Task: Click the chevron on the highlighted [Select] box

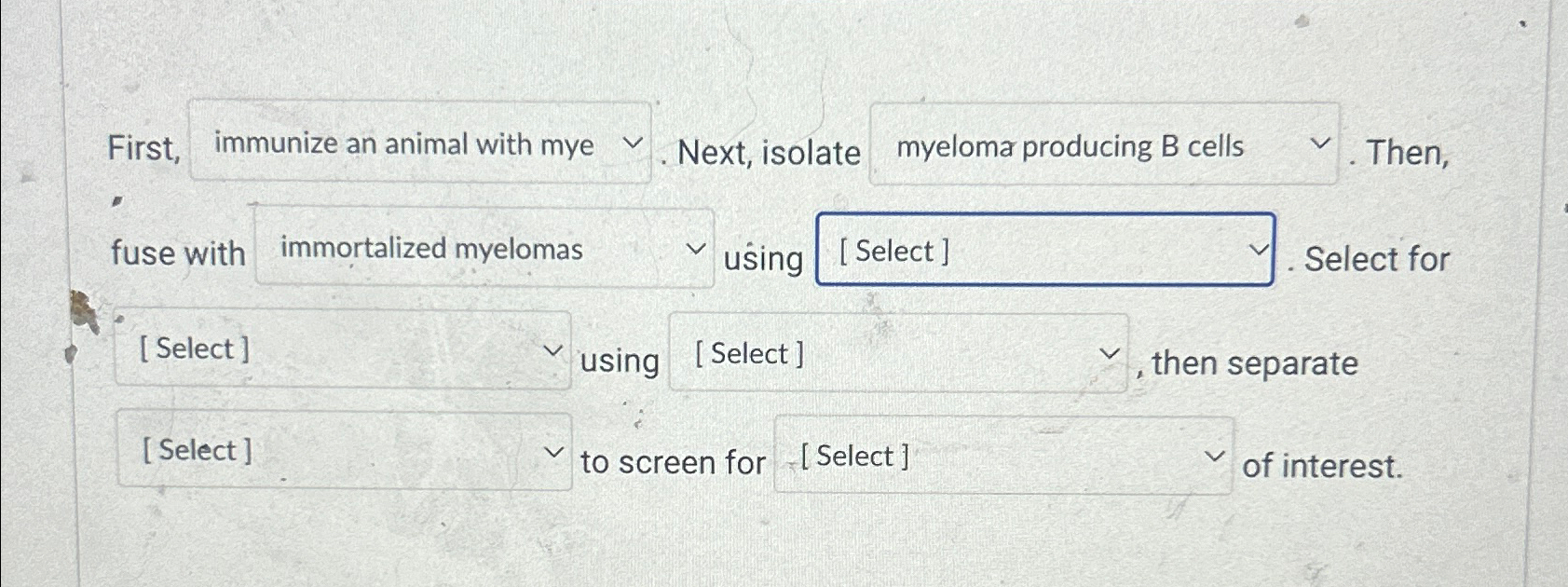Action: pyautogui.click(x=1260, y=250)
